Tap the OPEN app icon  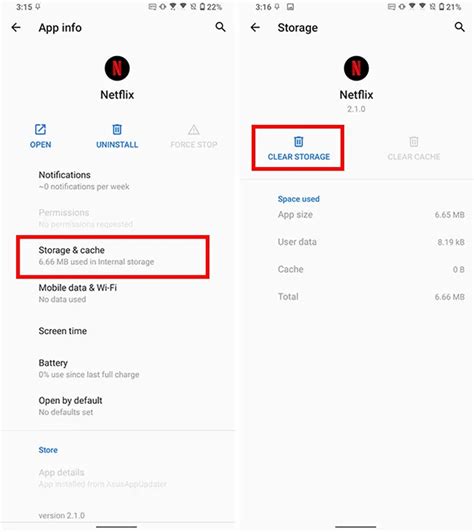tap(40, 130)
